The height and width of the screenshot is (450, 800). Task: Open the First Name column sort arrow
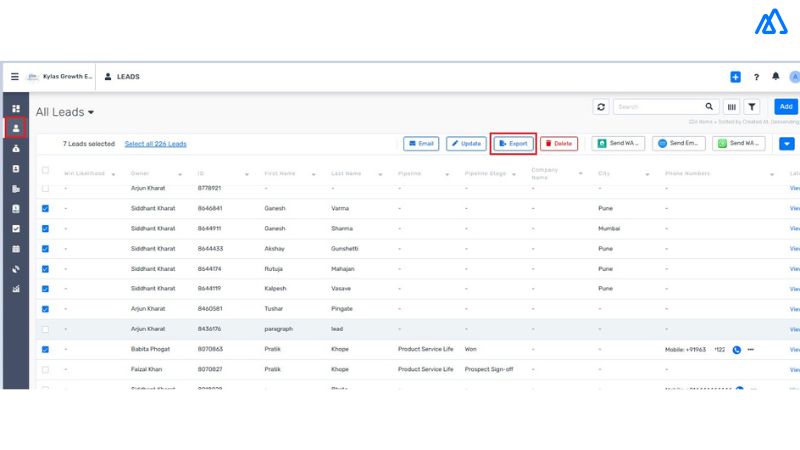pos(314,174)
